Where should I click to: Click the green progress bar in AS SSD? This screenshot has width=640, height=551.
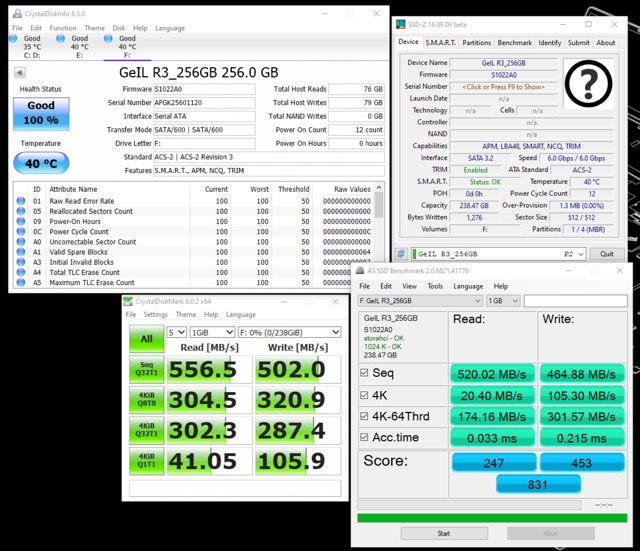494,518
